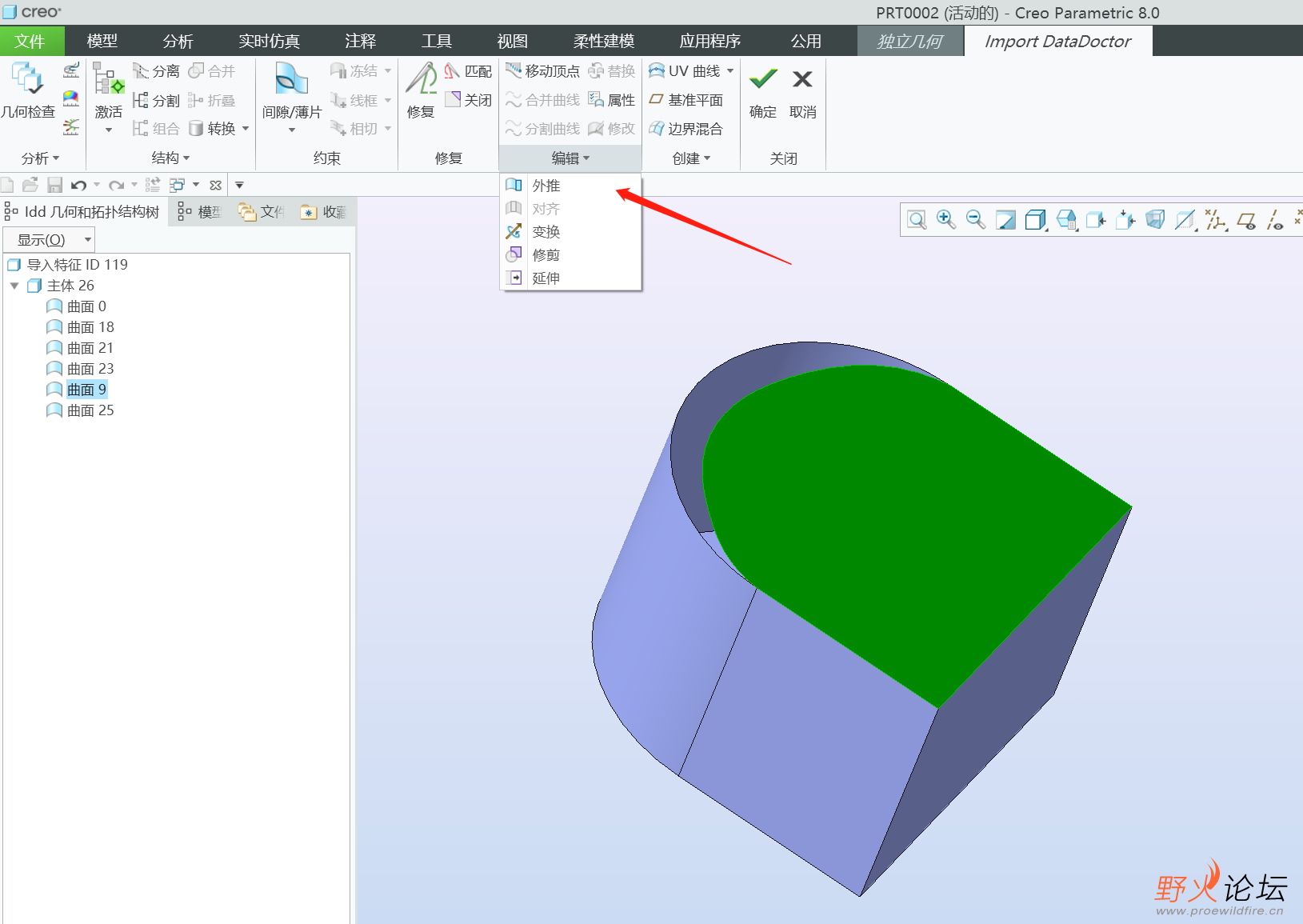Switch to the 模型 ribbon tab
Image resolution: width=1303 pixels, height=924 pixels.
[102, 41]
